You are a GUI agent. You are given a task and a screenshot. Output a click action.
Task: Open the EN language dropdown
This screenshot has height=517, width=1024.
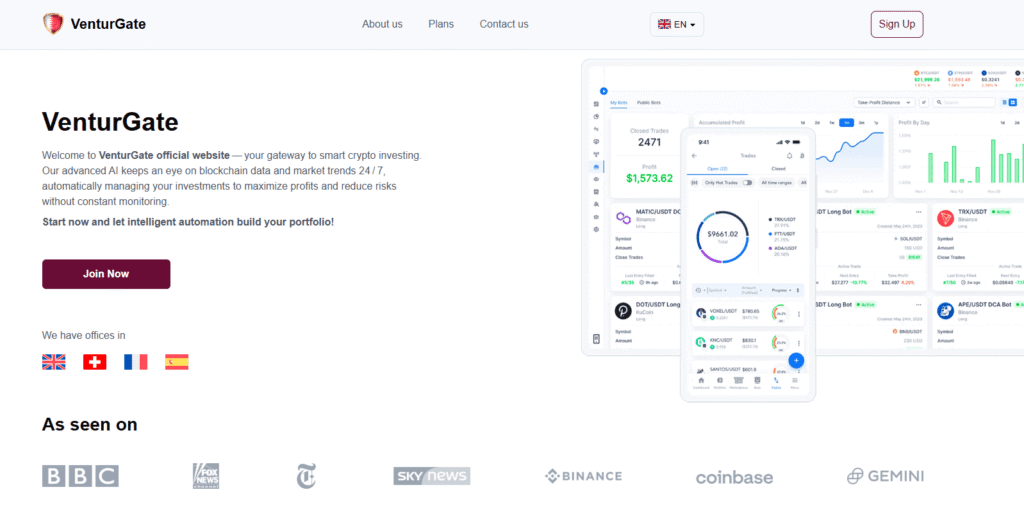677,24
